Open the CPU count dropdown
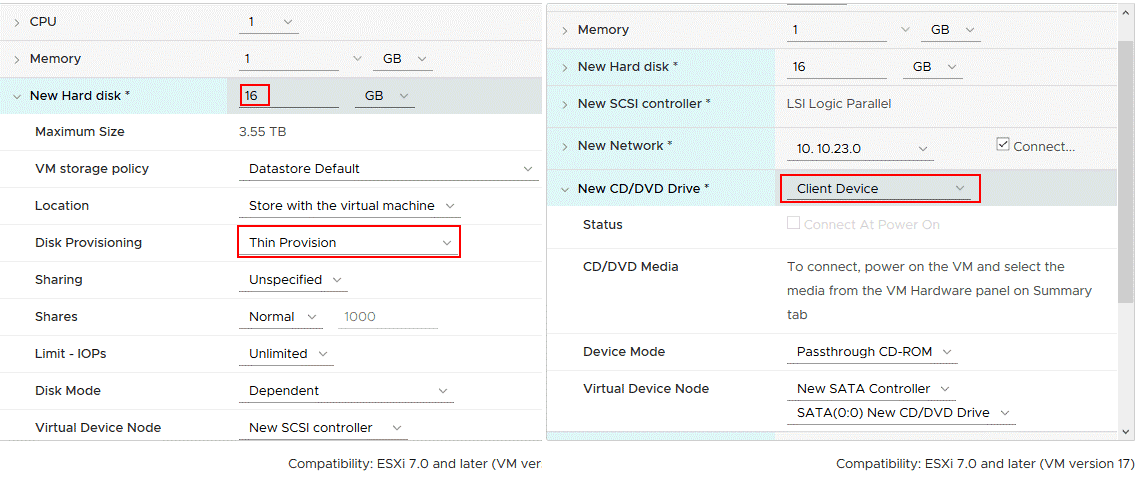Image resolution: width=1136 pixels, height=481 pixels. 269,22
